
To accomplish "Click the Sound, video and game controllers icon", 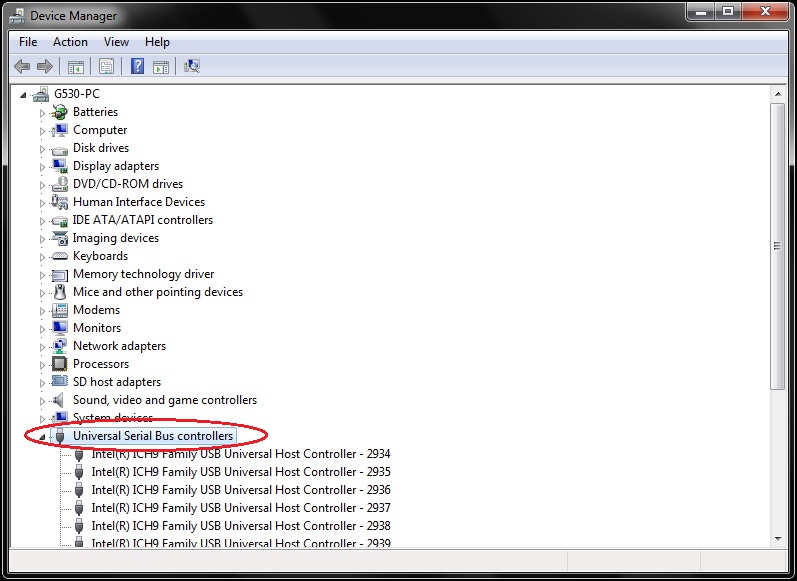I will tap(60, 400).
